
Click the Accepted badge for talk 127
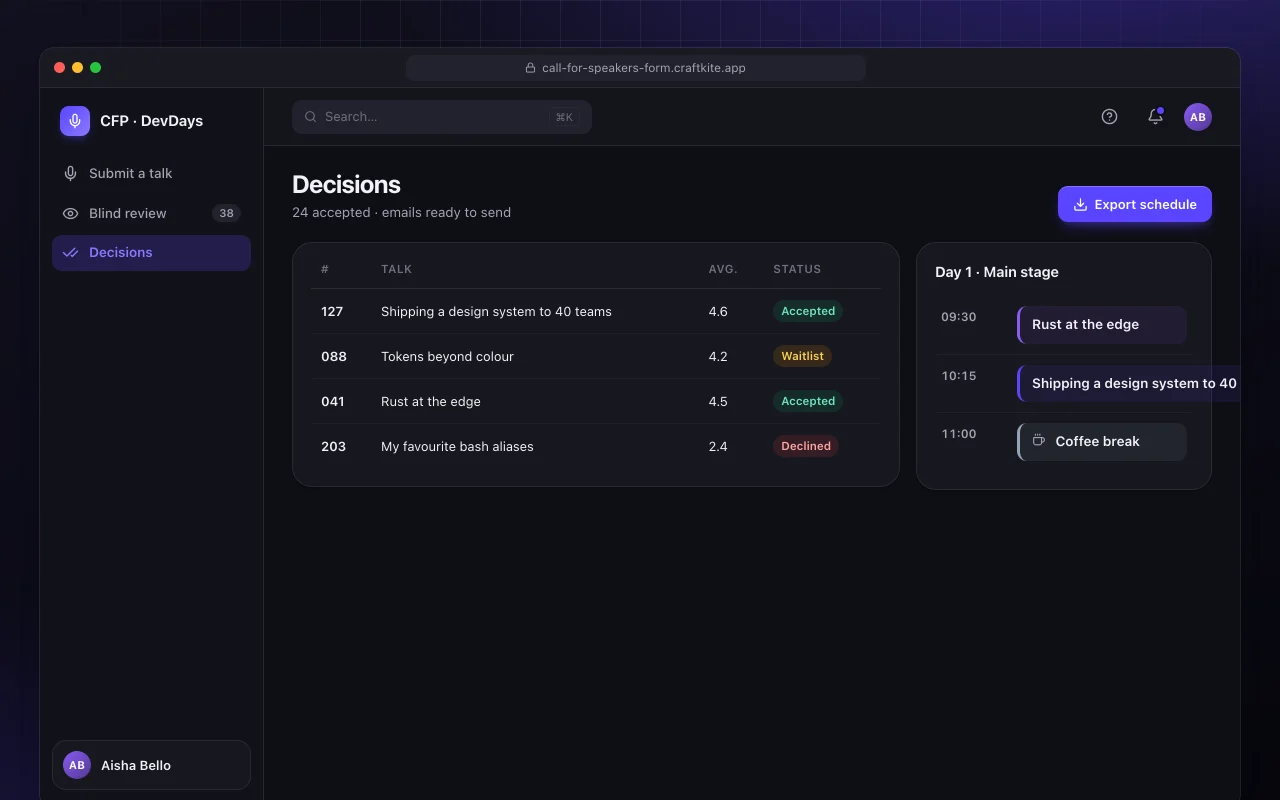coord(808,311)
